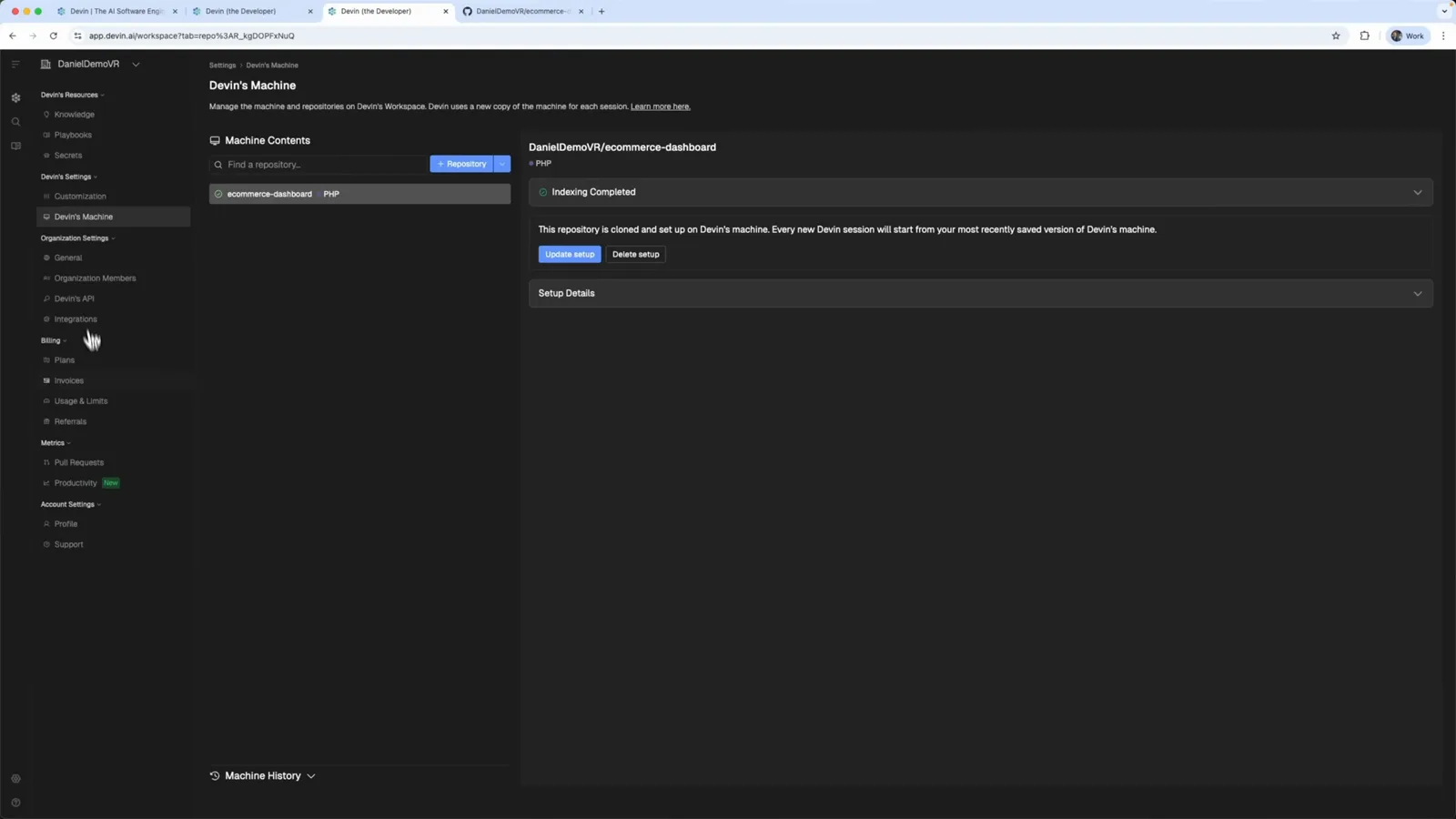The width and height of the screenshot is (1456, 819).
Task: Click the Settings breadcrumb link
Action: click(x=222, y=66)
